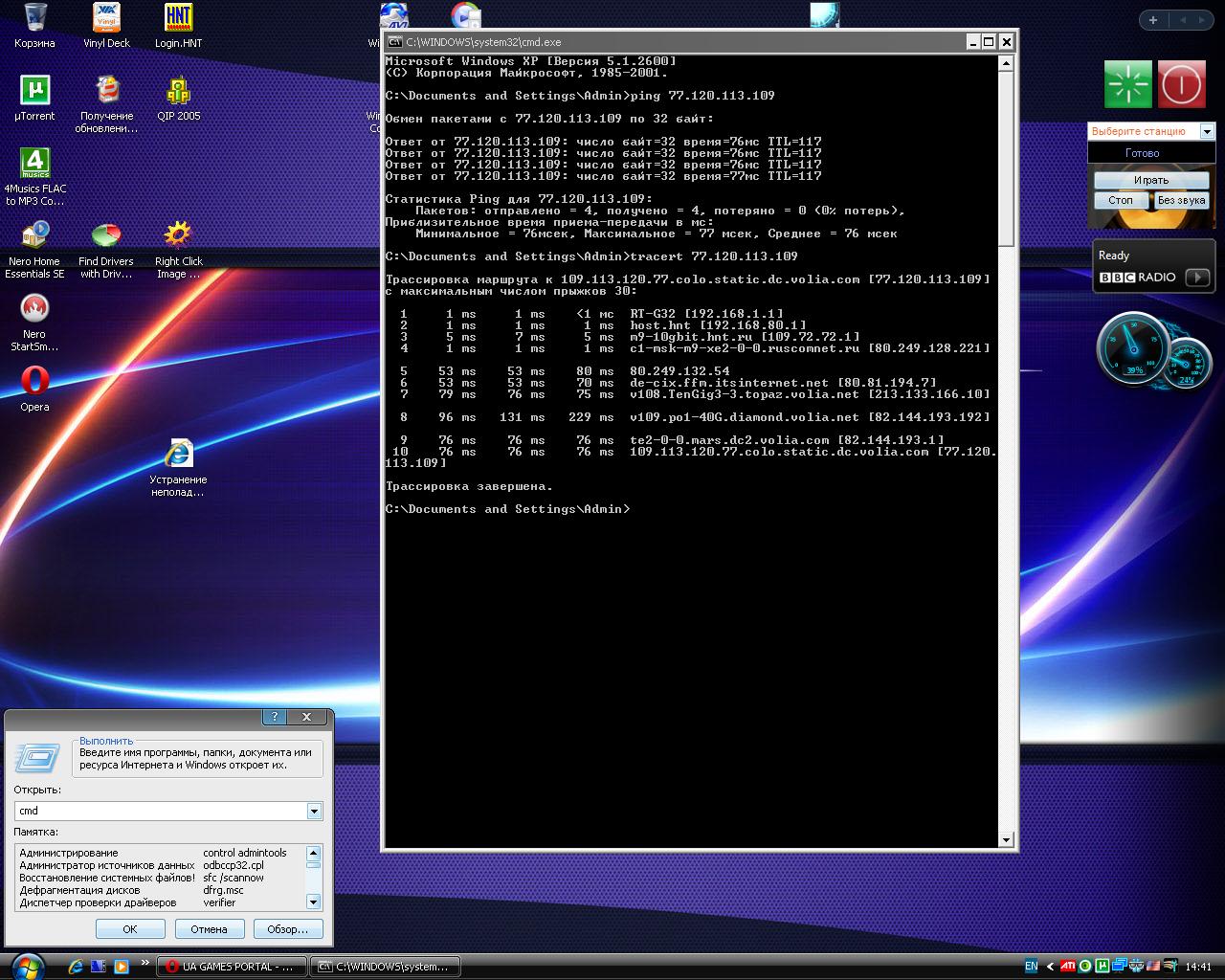Click the Трассировка завершена text line
The height and width of the screenshot is (980, 1225).
tap(469, 486)
